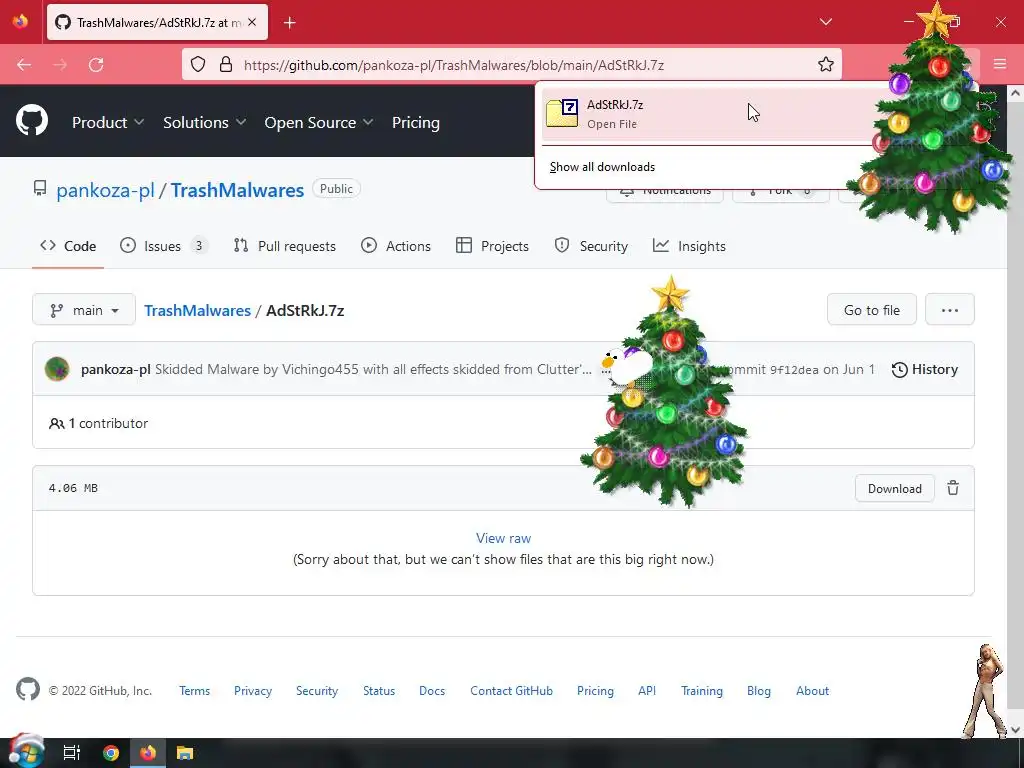Switch to the Security tab

[x=591, y=246]
